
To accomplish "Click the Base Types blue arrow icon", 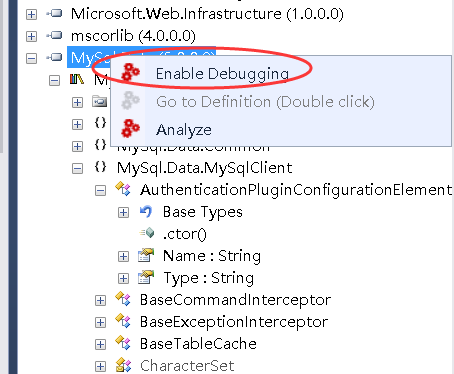I will click(146, 212).
